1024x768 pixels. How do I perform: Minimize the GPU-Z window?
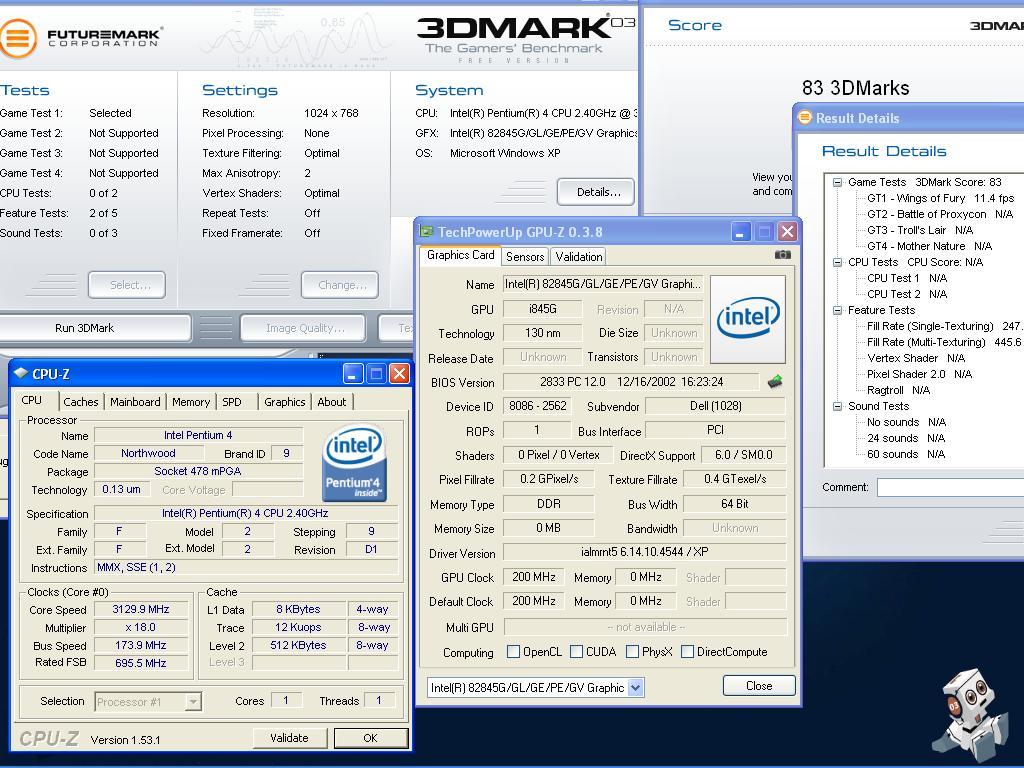click(x=741, y=232)
